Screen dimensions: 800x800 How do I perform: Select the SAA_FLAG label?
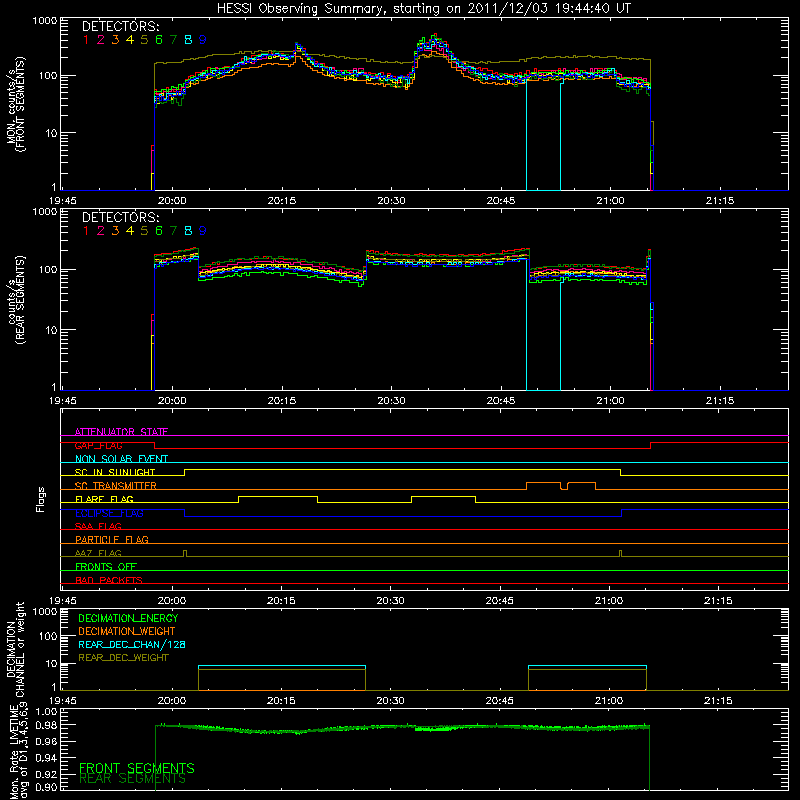pos(98,526)
